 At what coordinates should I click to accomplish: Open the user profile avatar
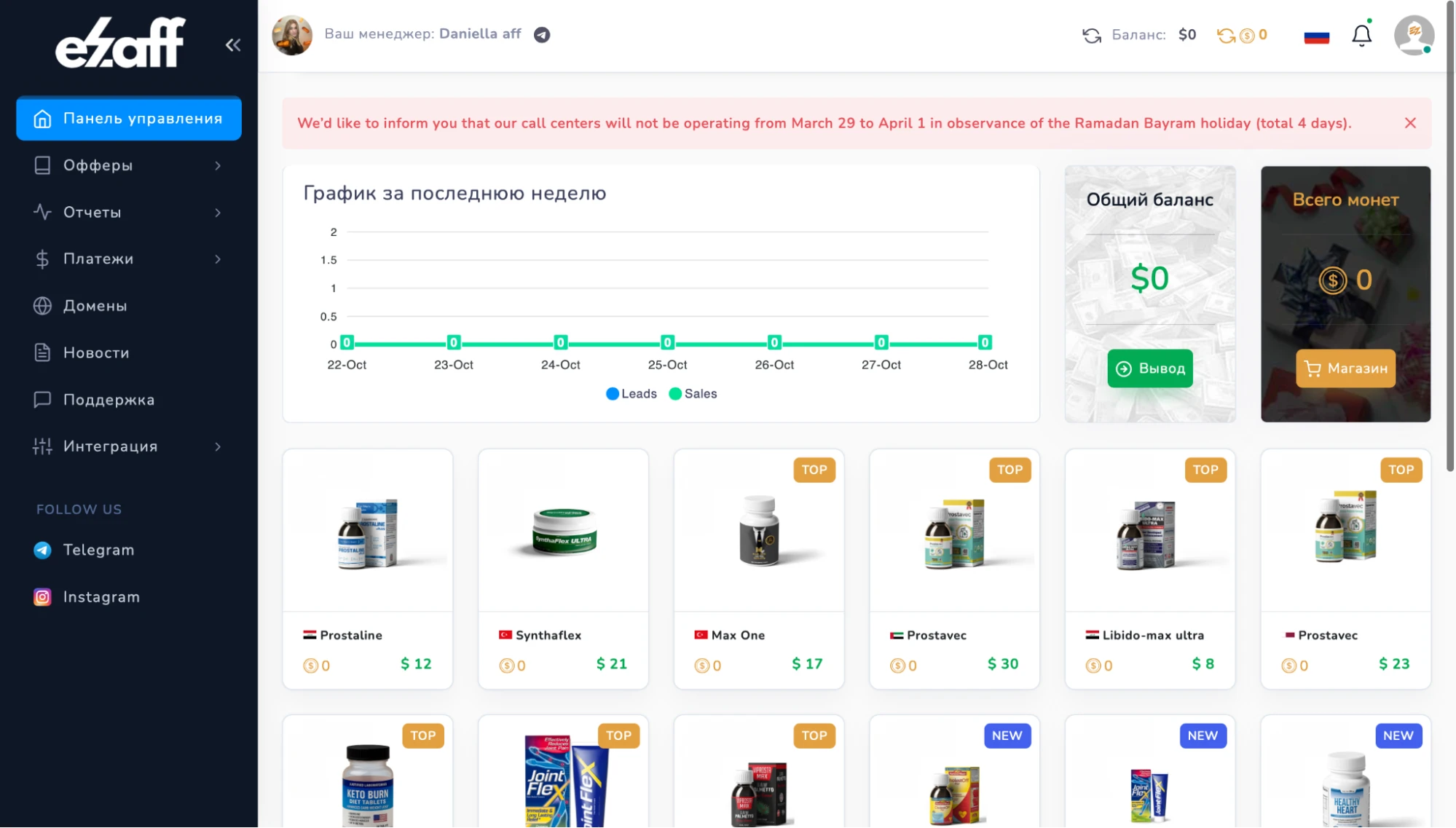pos(1414,35)
